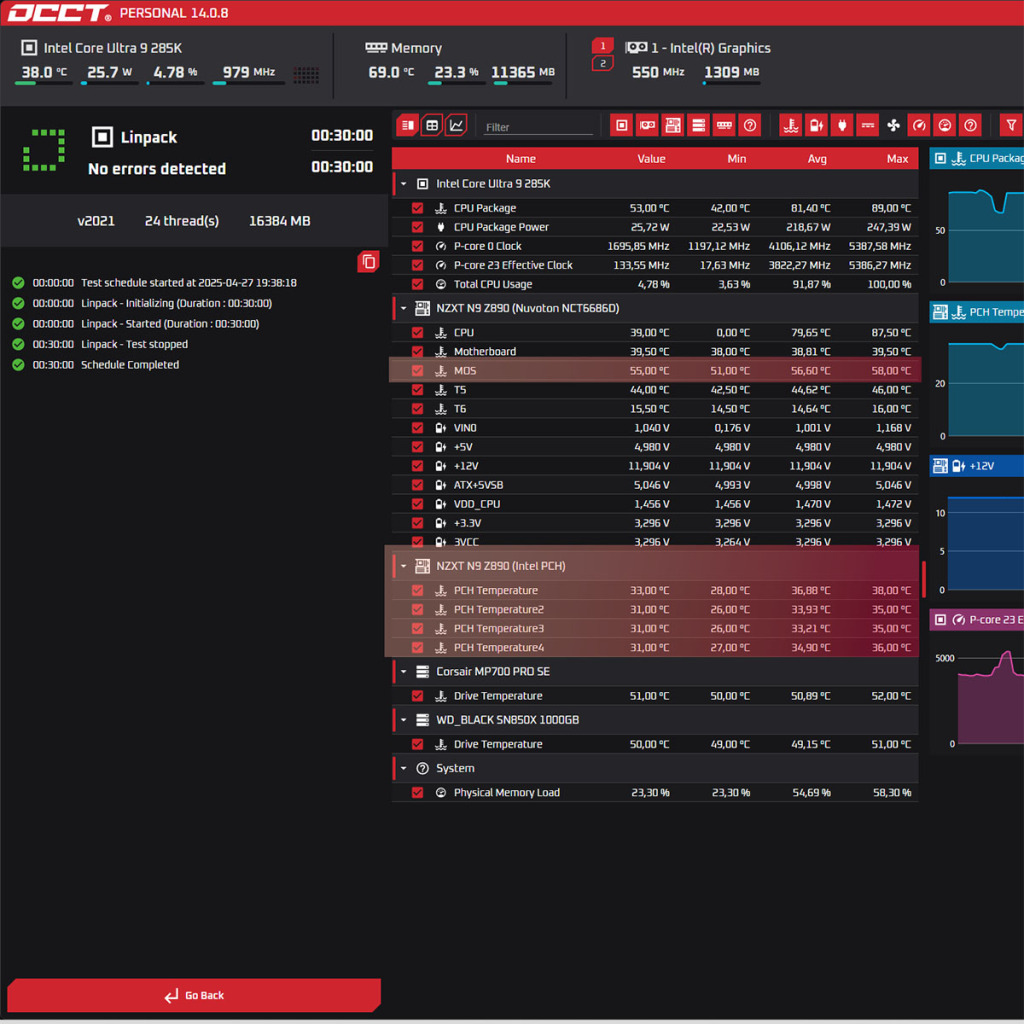Click the dotted CPU core grid icon
The width and height of the screenshot is (1024, 1024).
pyautogui.click(x=306, y=74)
